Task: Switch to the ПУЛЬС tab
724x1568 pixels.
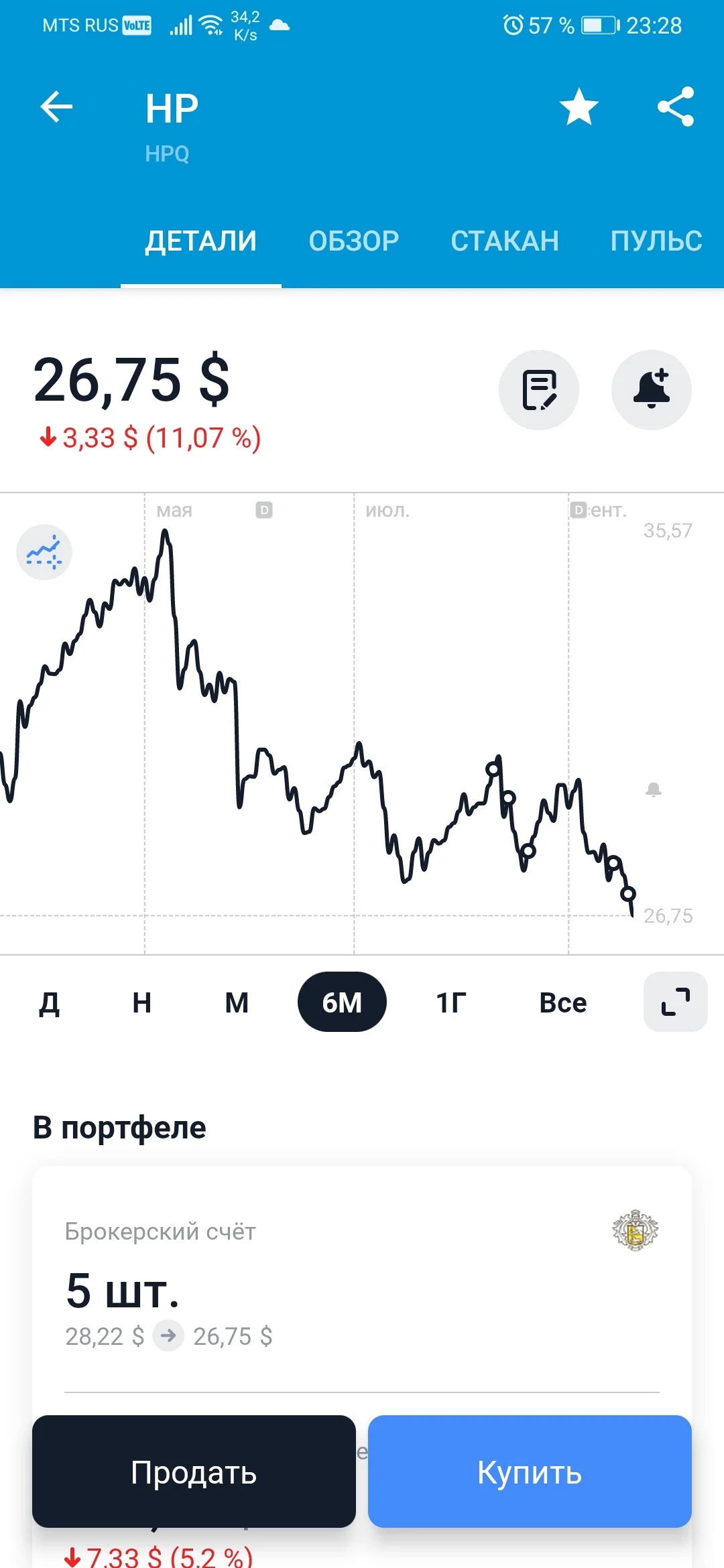Action: pos(656,241)
